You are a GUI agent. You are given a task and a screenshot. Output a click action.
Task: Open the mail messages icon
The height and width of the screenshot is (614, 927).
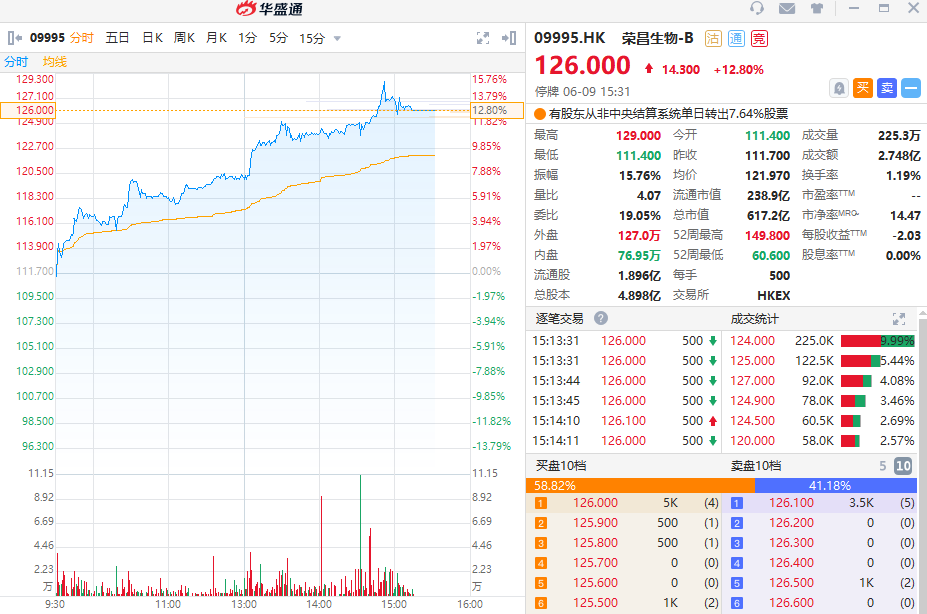coord(787,8)
